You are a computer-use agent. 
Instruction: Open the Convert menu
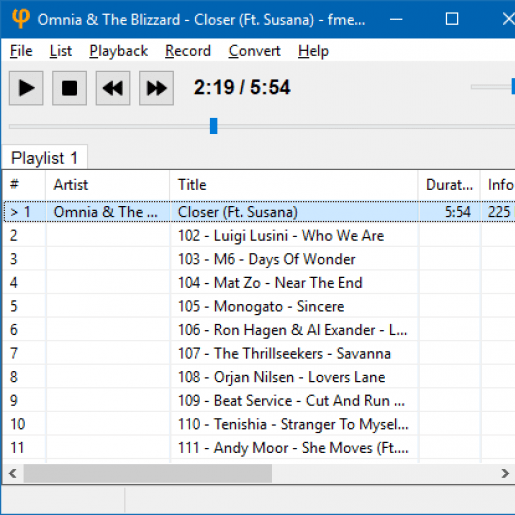click(255, 51)
